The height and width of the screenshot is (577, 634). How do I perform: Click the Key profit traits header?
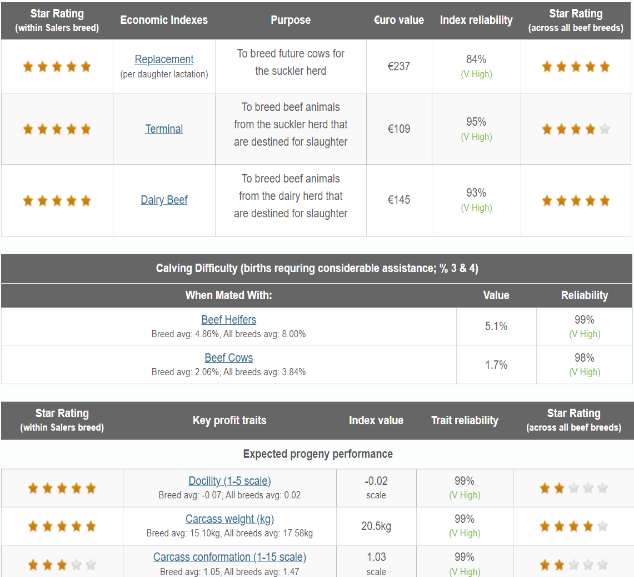click(x=229, y=421)
